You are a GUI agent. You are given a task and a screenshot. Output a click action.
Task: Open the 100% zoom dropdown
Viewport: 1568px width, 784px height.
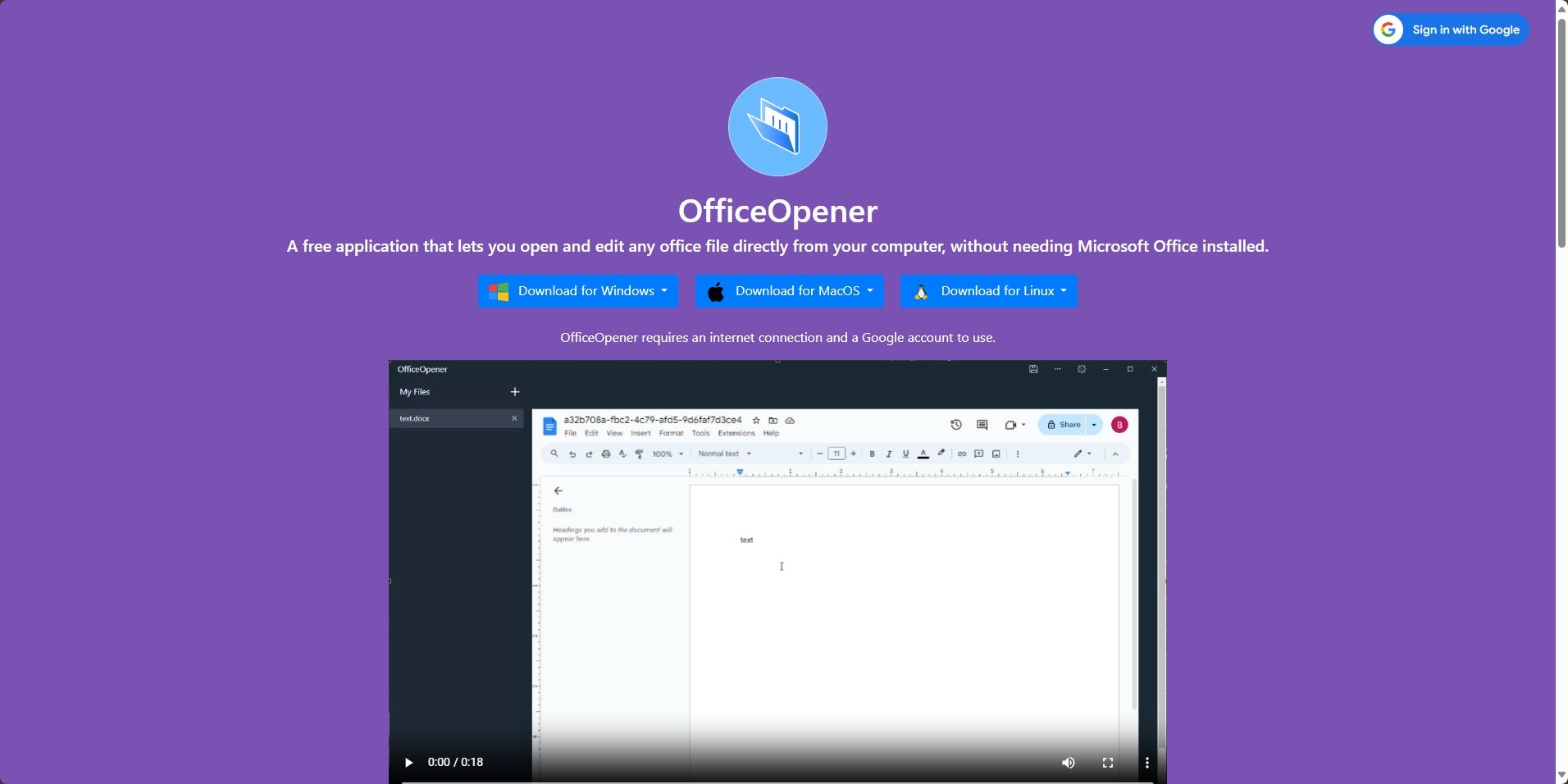tap(668, 454)
